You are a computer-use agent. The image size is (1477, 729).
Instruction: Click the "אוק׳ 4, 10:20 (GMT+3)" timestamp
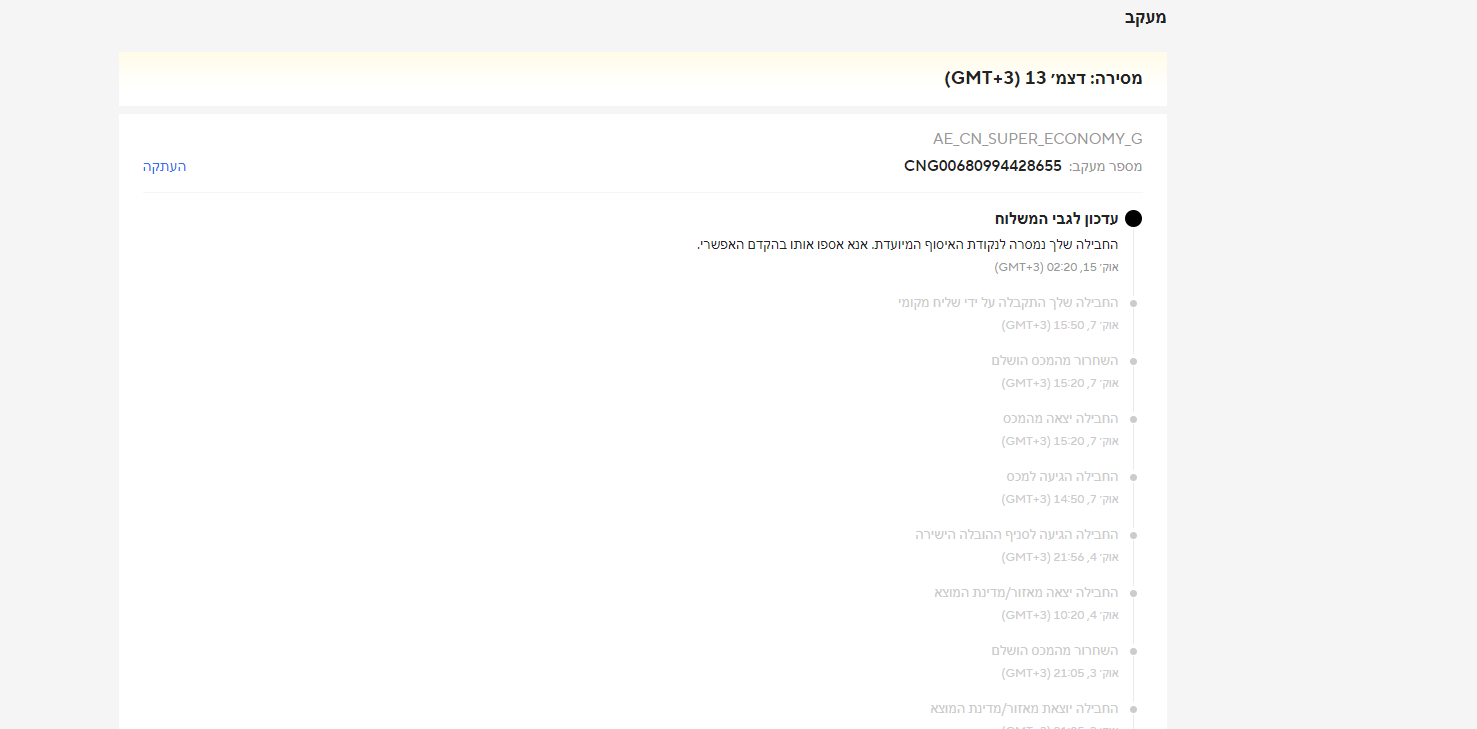(x=1060, y=615)
